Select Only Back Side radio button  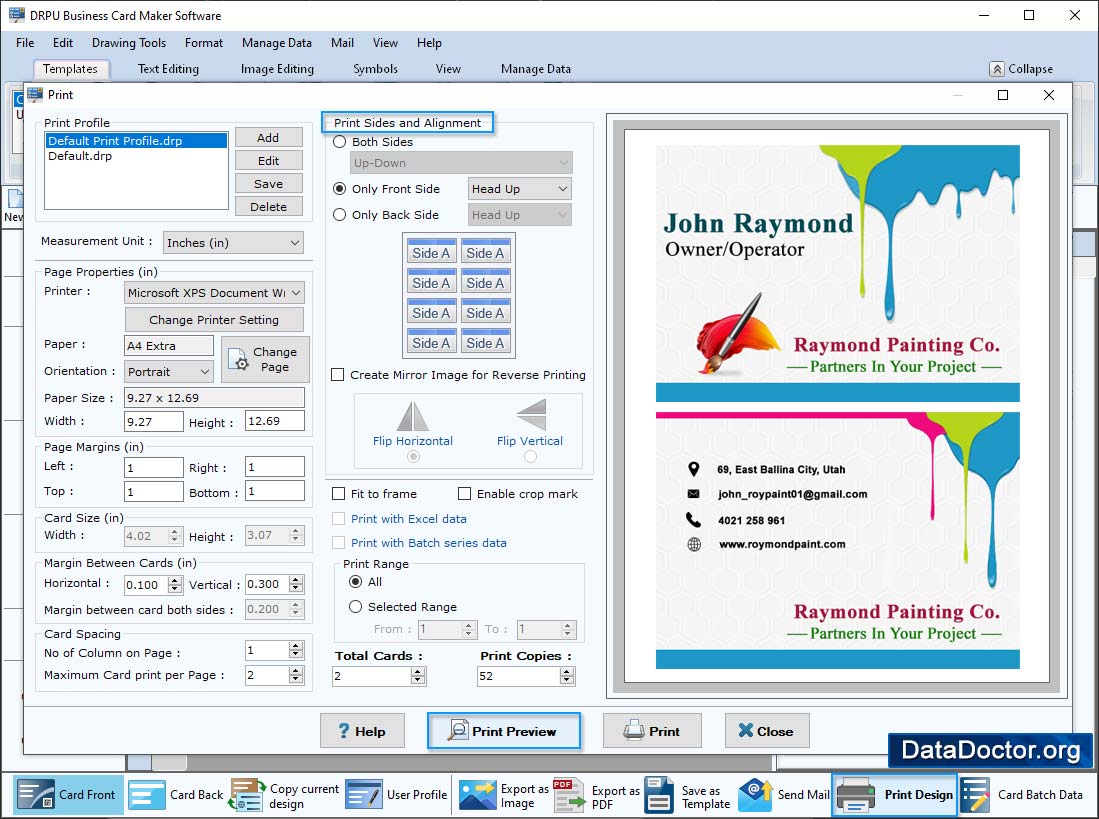tap(340, 214)
